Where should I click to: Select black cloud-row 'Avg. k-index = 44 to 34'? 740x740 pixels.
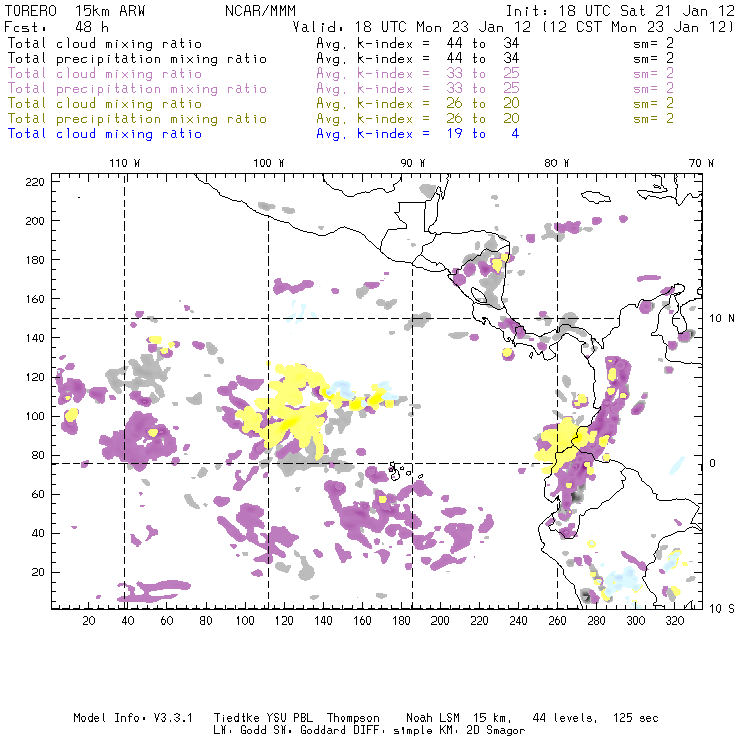418,43
